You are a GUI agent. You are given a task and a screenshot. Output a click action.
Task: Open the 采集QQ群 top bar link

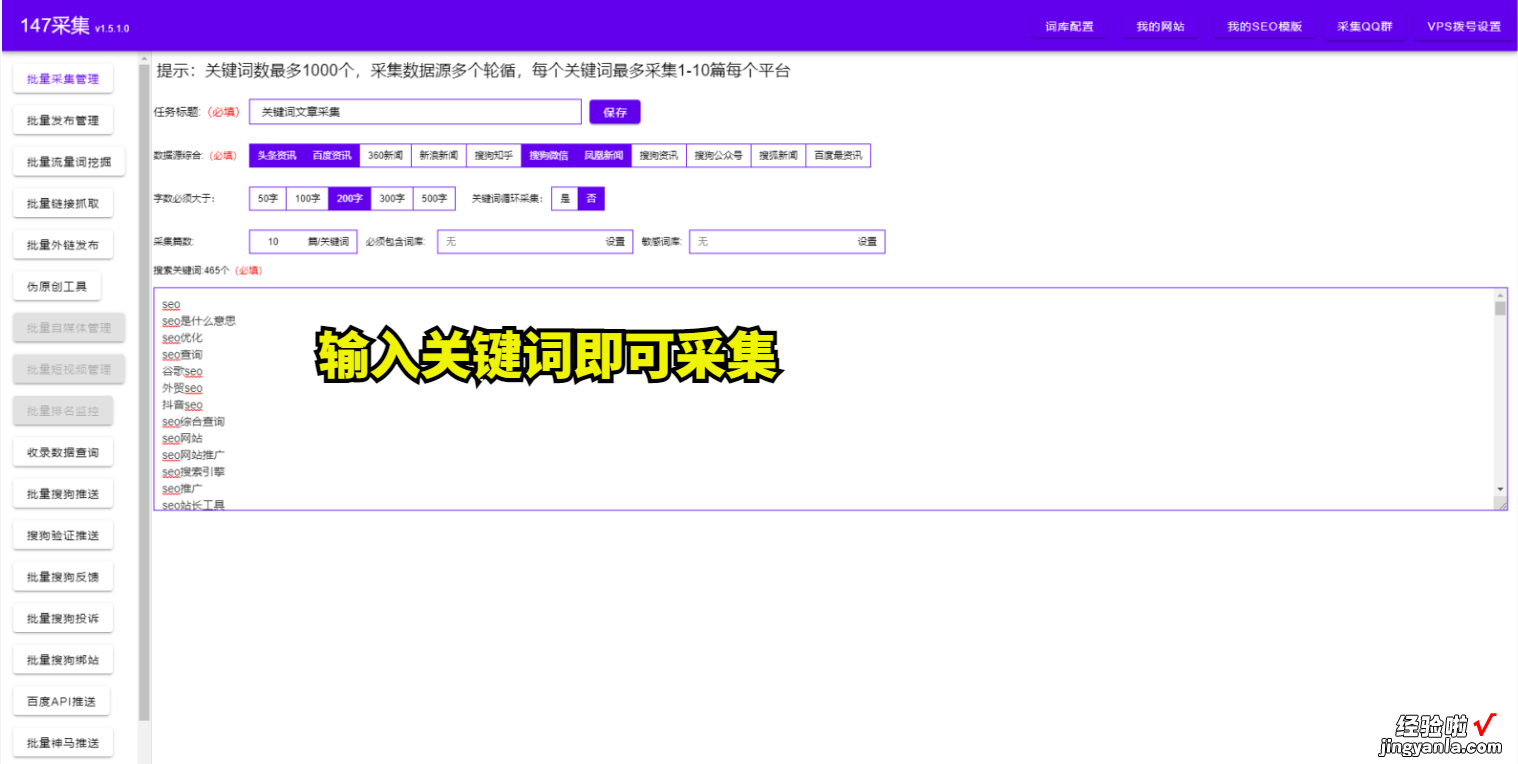pyautogui.click(x=1364, y=27)
